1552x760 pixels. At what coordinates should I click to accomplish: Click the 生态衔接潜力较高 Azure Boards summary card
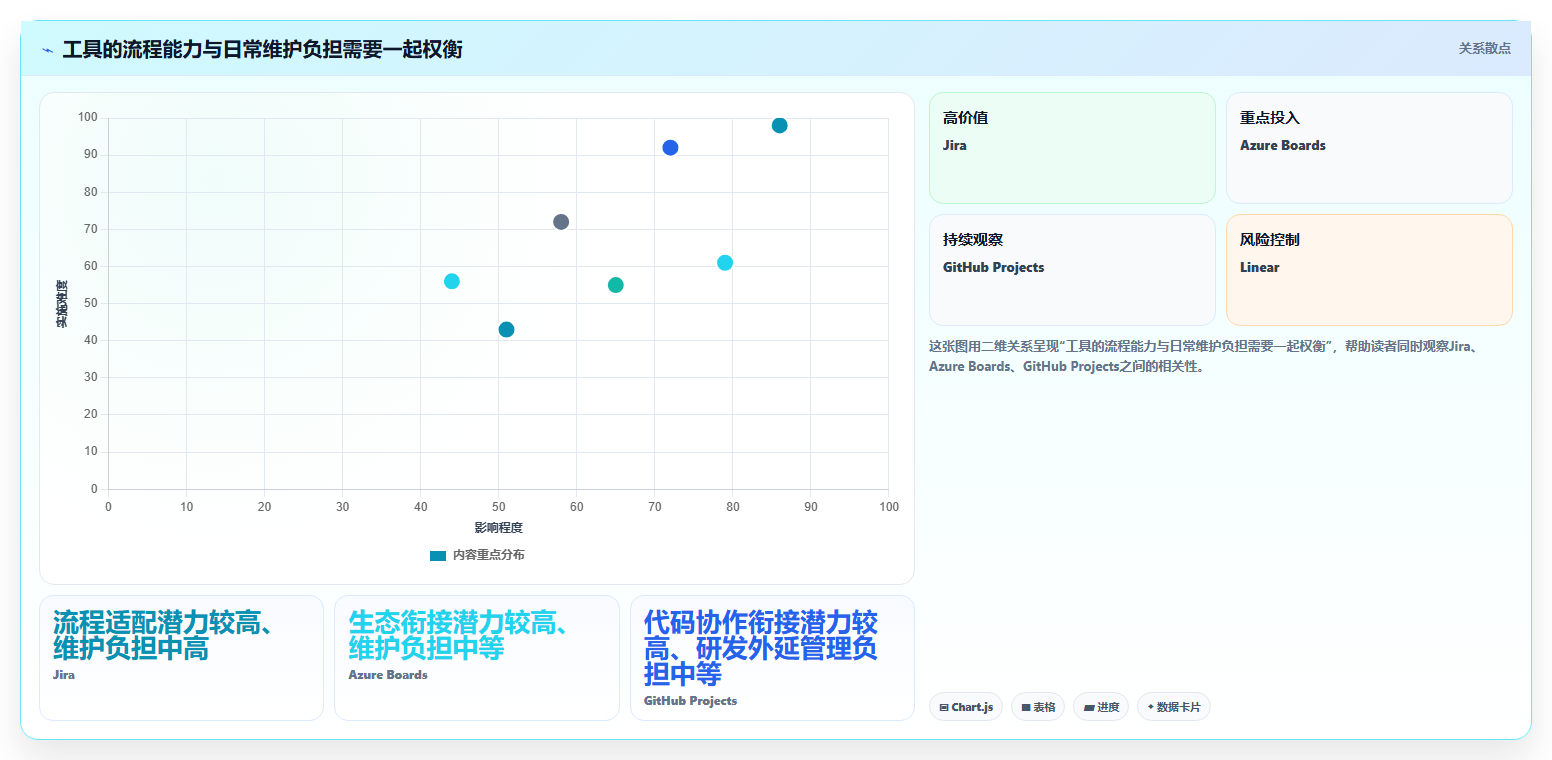pyautogui.click(x=477, y=658)
